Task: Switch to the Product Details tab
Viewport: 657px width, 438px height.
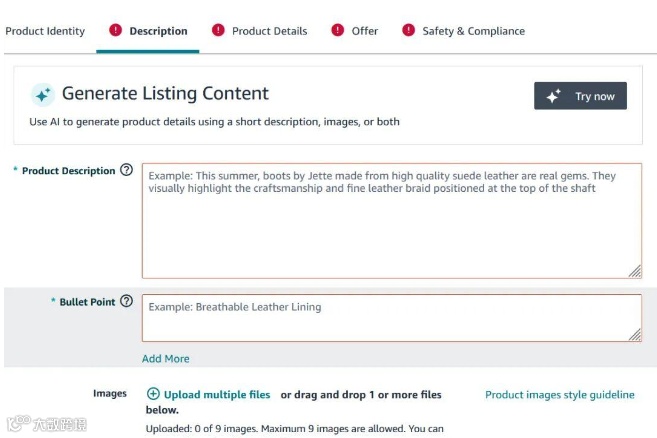Action: (269, 31)
